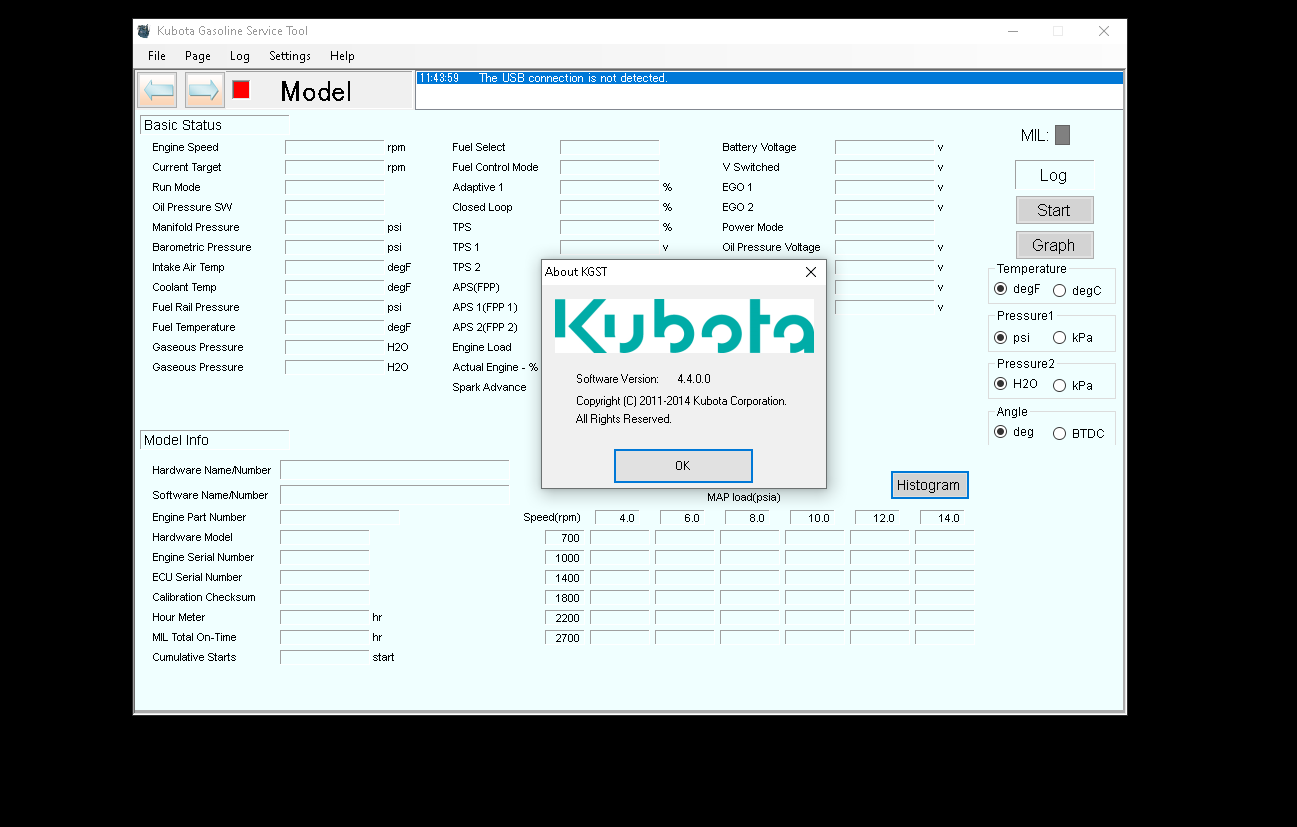The height and width of the screenshot is (827, 1297).
Task: Close the About KGST dialog
Action: click(x=811, y=272)
